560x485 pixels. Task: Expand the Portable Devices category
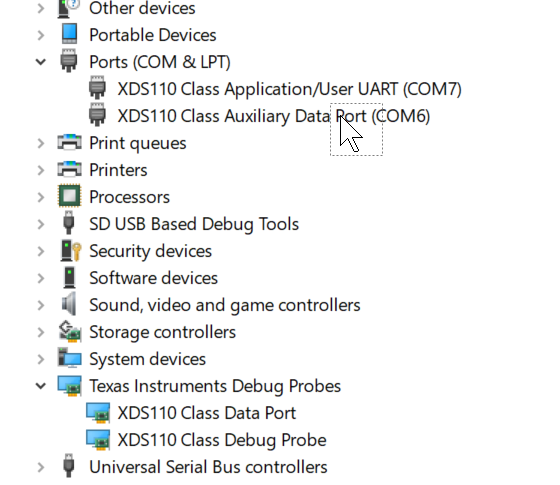pyautogui.click(x=41, y=35)
